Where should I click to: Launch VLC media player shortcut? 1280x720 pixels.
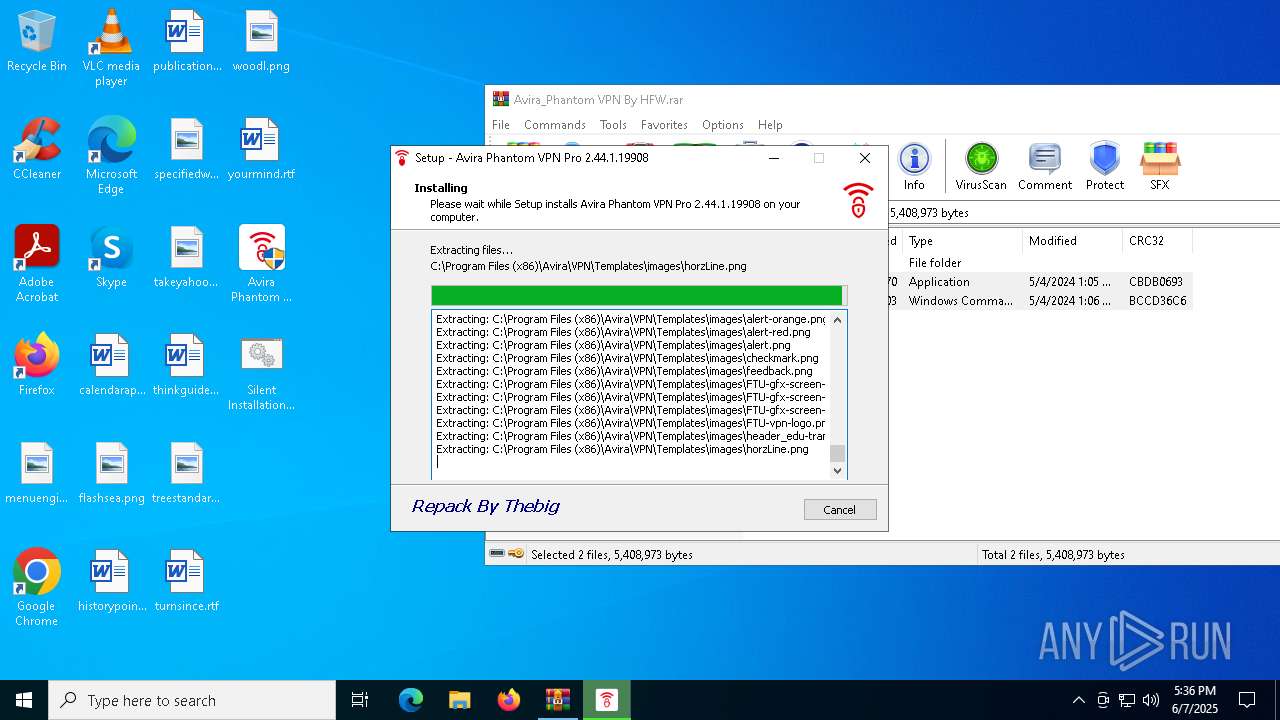111,48
